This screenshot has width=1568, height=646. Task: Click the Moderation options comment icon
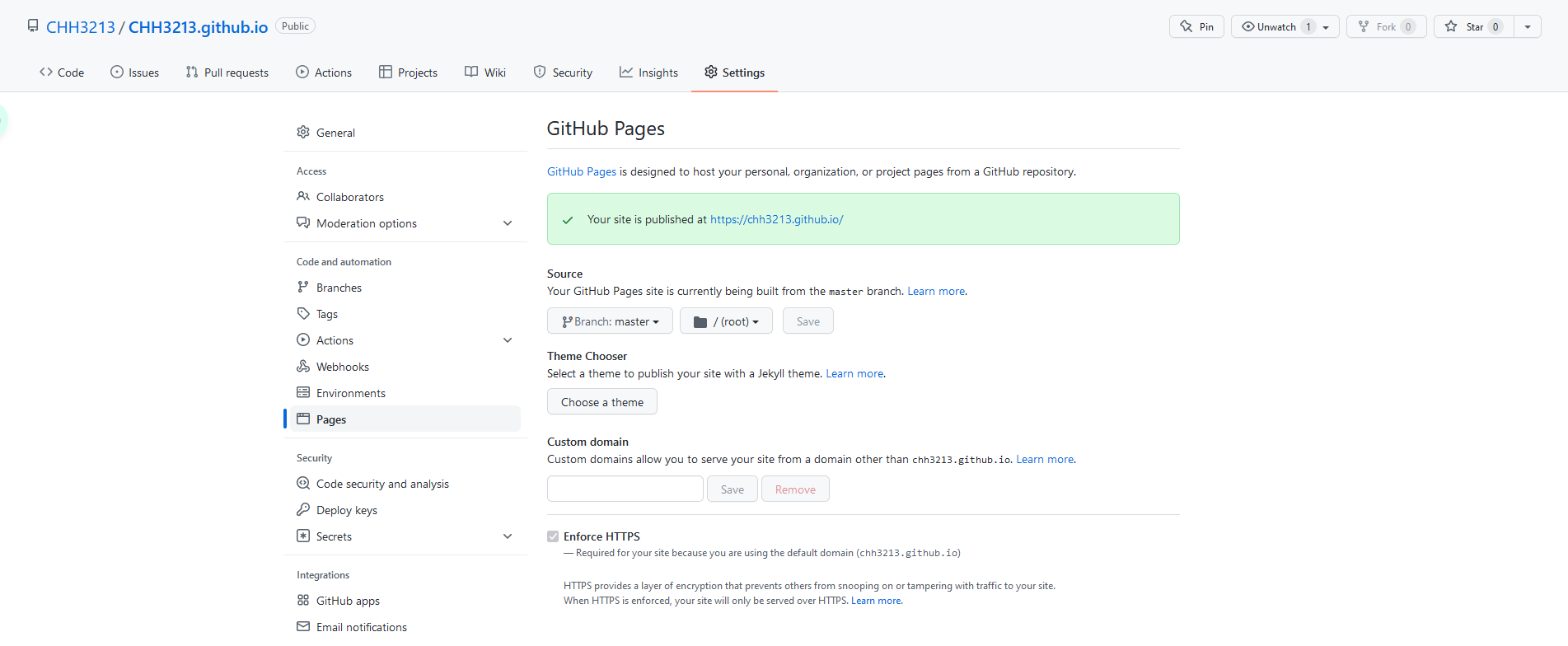303,222
